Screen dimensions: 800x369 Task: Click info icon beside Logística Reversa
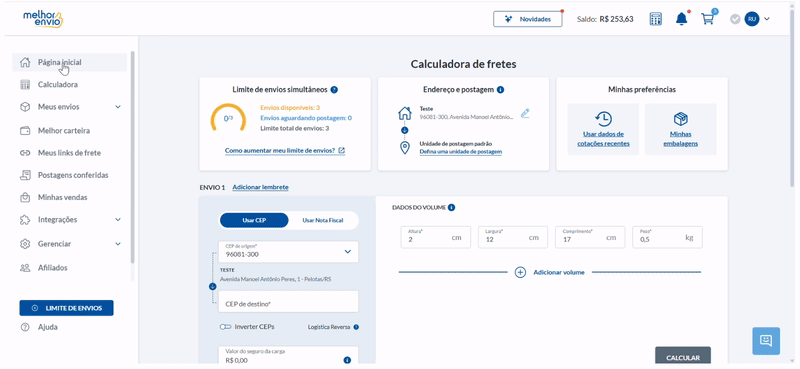[x=356, y=327]
